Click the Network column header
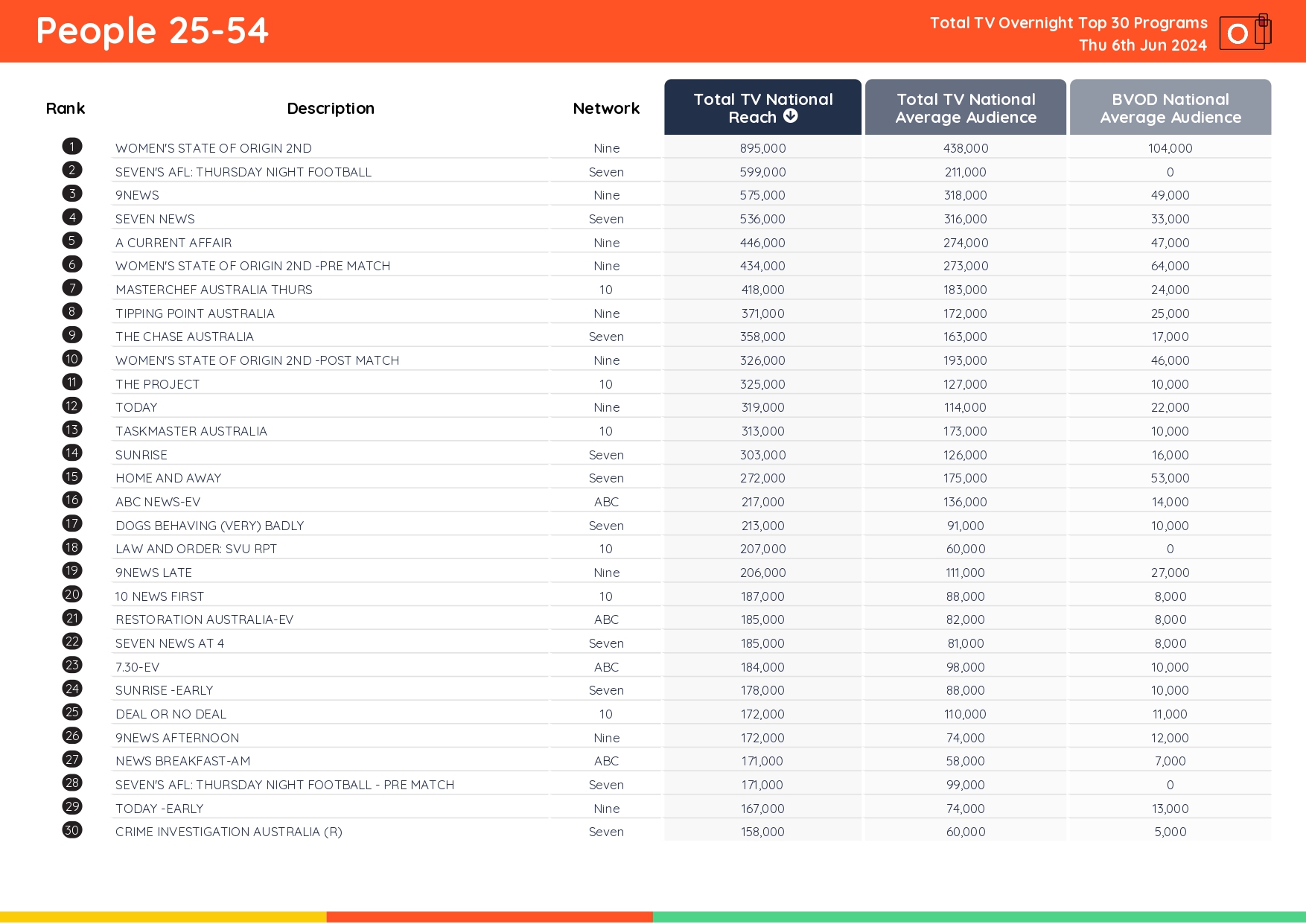 point(605,108)
